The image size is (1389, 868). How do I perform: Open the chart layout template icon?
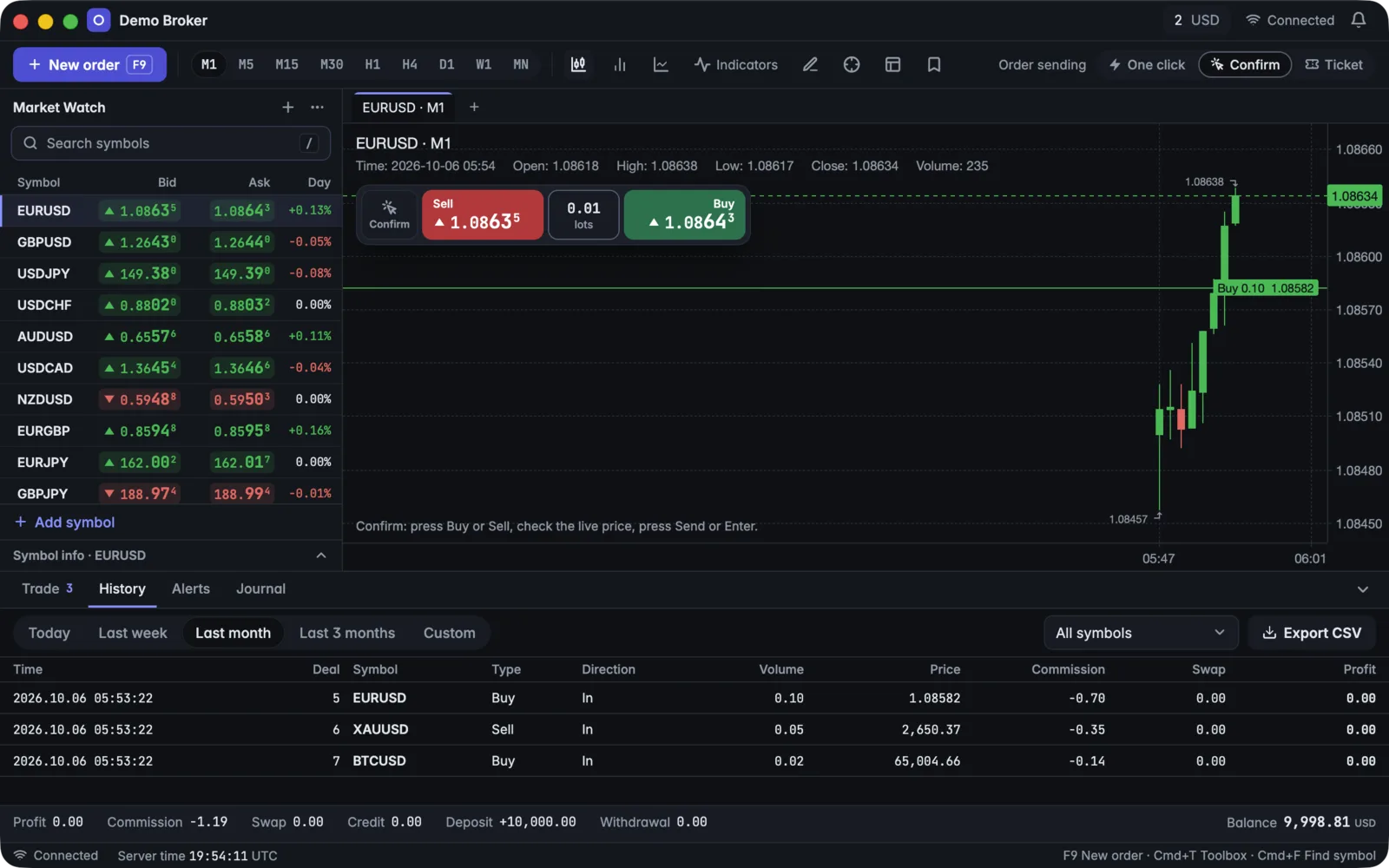[892, 64]
